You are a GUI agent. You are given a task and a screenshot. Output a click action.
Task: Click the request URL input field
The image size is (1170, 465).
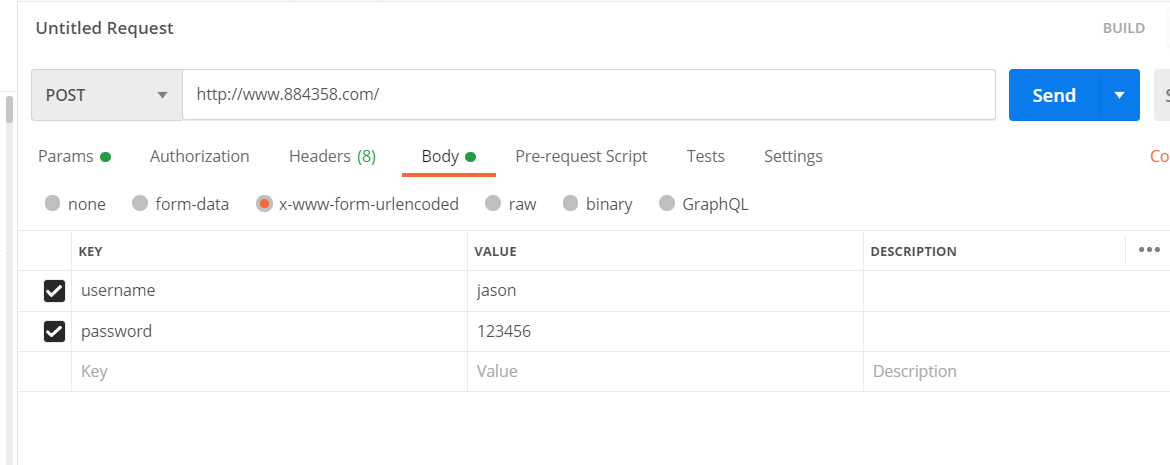(x=589, y=95)
